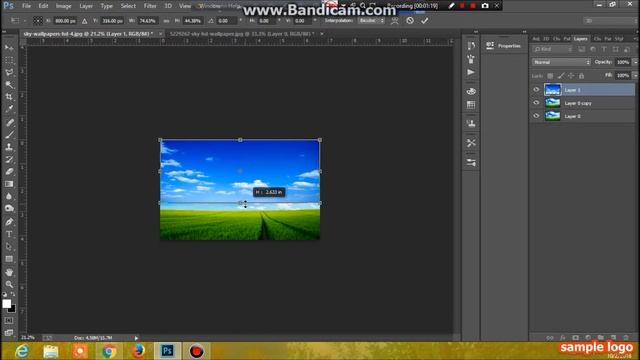Open the Properties panel
Screen dimensions: 640x360
pos(504,46)
